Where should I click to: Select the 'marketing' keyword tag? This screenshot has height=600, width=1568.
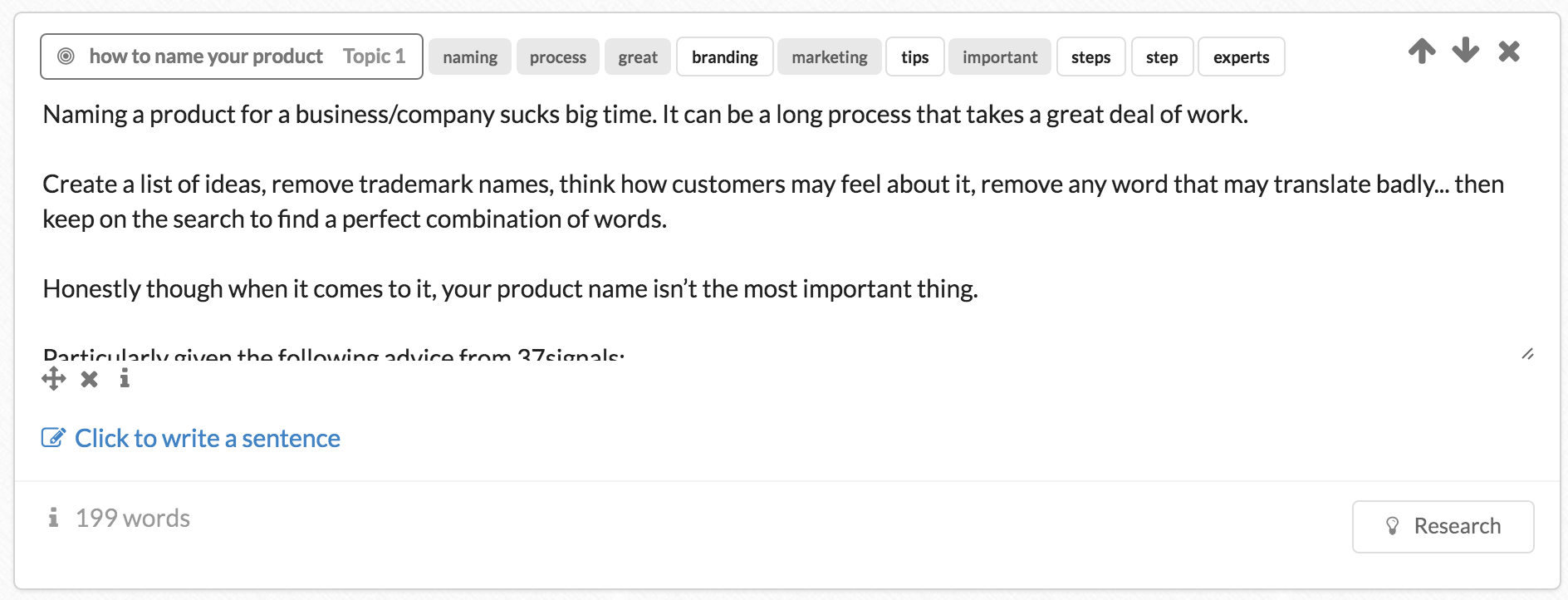tap(830, 57)
